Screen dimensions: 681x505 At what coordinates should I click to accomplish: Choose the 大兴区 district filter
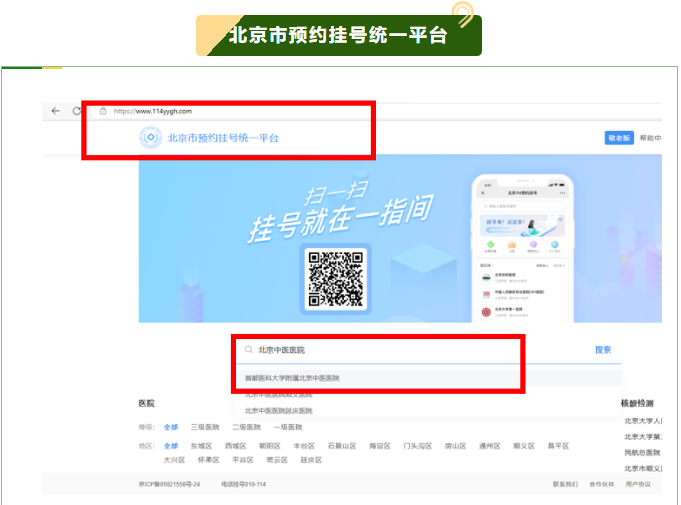point(174,461)
